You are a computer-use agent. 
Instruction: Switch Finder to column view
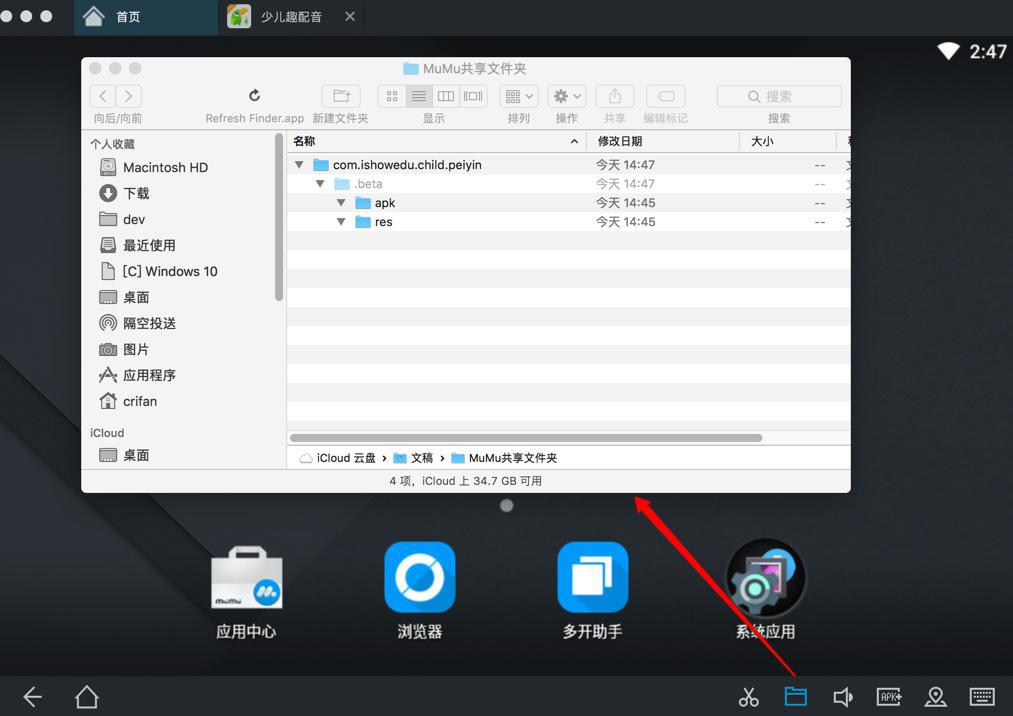click(446, 96)
